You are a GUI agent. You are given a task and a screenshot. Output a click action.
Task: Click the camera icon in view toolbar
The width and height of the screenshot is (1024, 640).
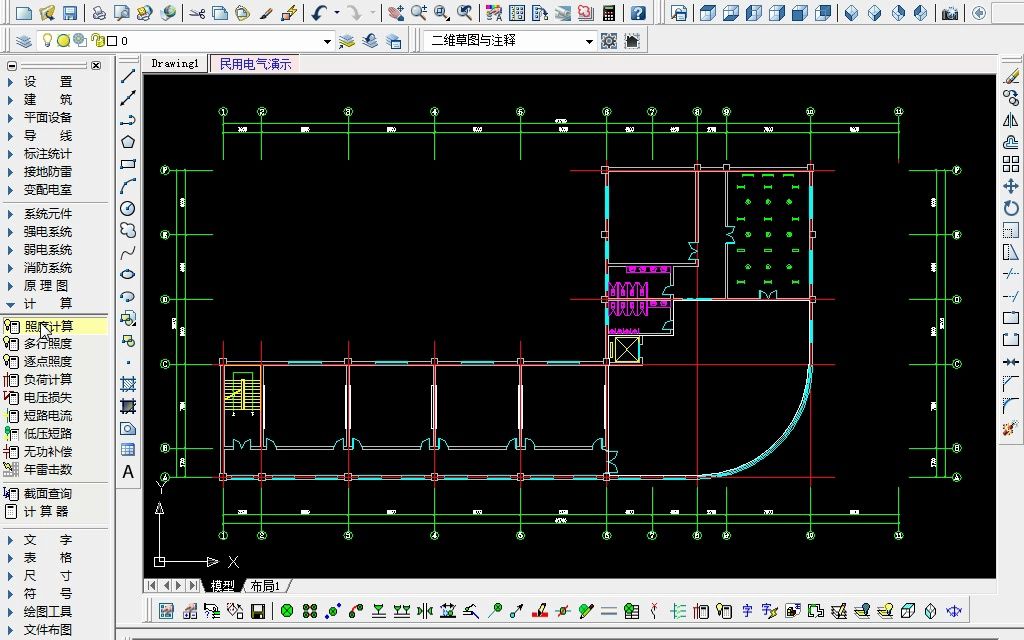[950, 12]
